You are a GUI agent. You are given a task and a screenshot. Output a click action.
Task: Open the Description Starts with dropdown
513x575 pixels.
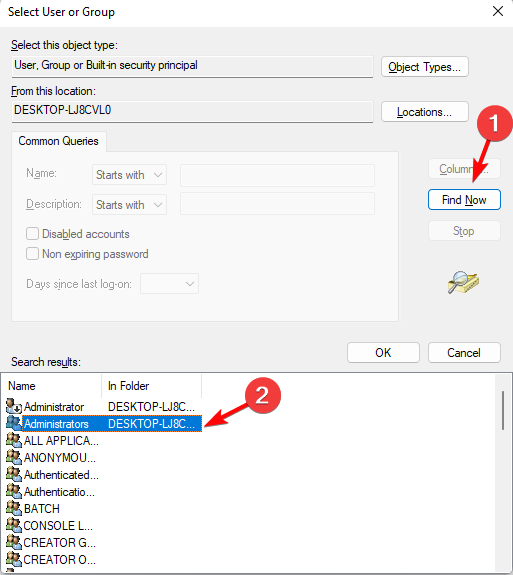129,205
